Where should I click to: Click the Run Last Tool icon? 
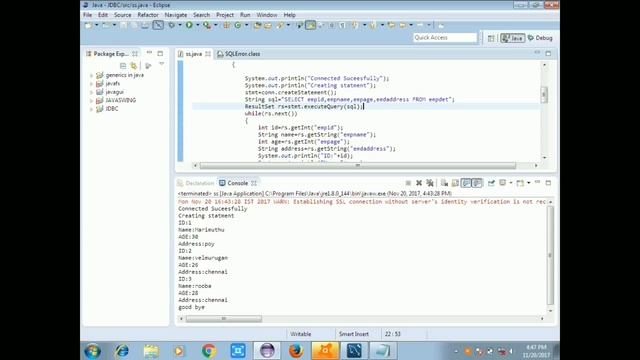coord(207,25)
